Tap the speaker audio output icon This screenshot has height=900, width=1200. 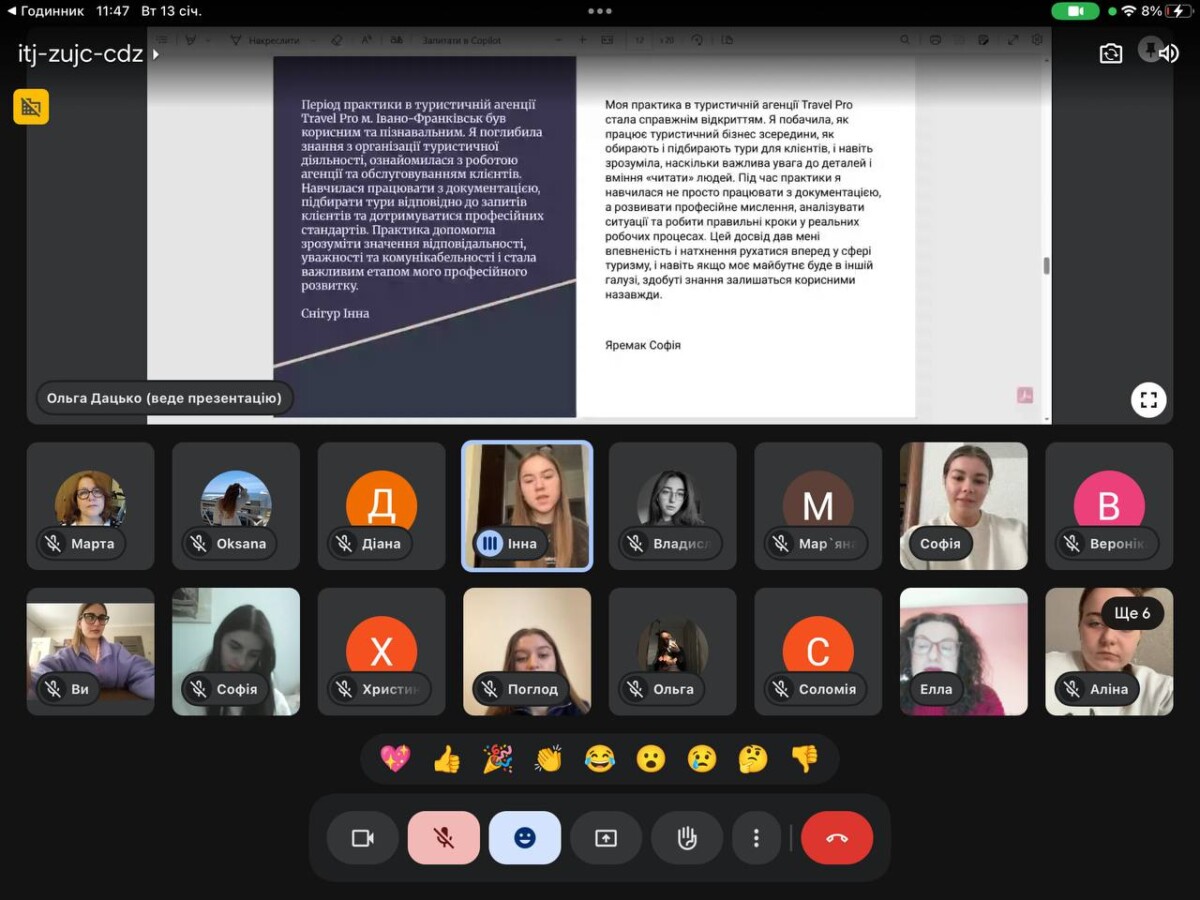tap(1168, 54)
